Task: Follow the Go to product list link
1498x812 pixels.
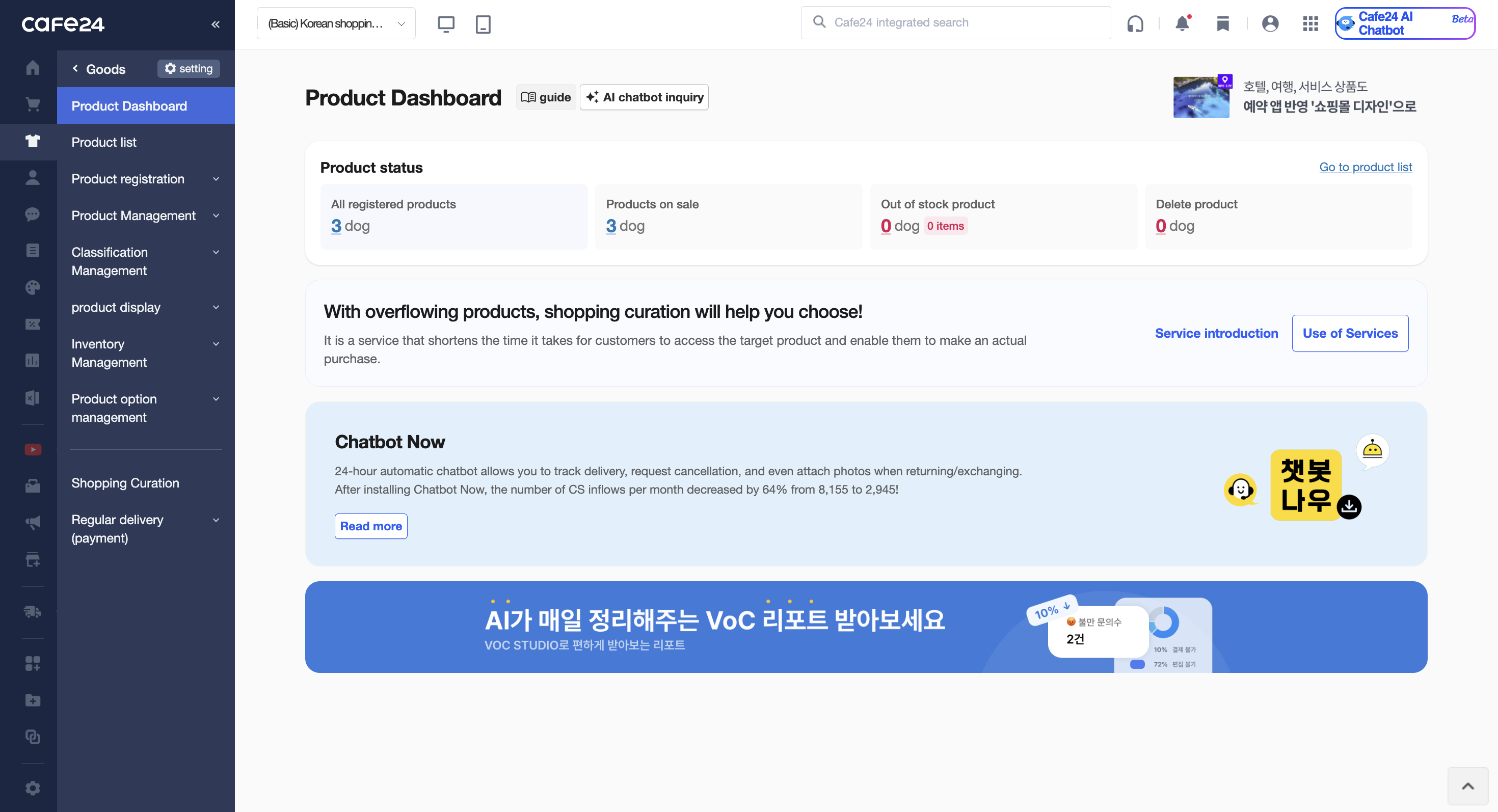Action: coord(1365,167)
